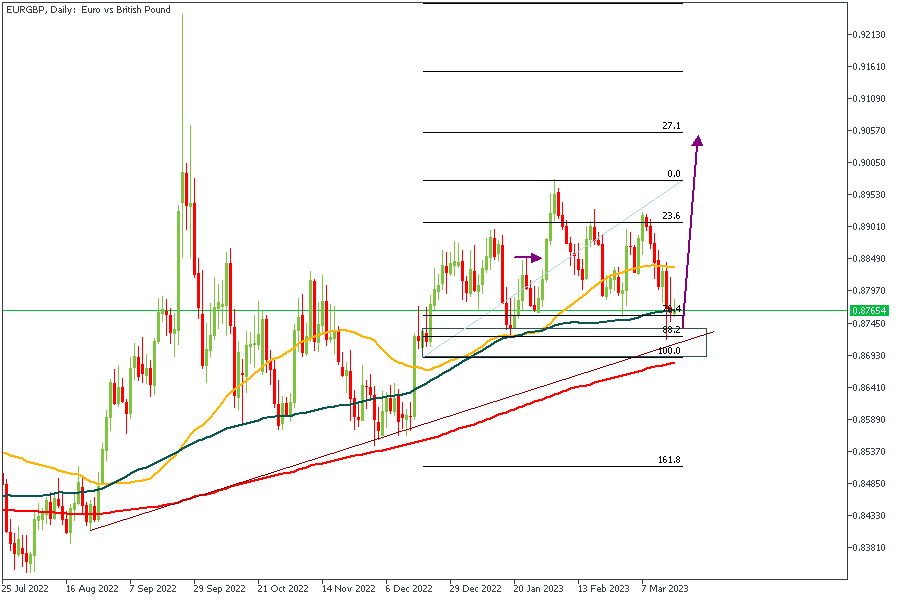Click the 23.6 Fibonacci level label
Screen dimensions: 900x600
tap(671, 216)
